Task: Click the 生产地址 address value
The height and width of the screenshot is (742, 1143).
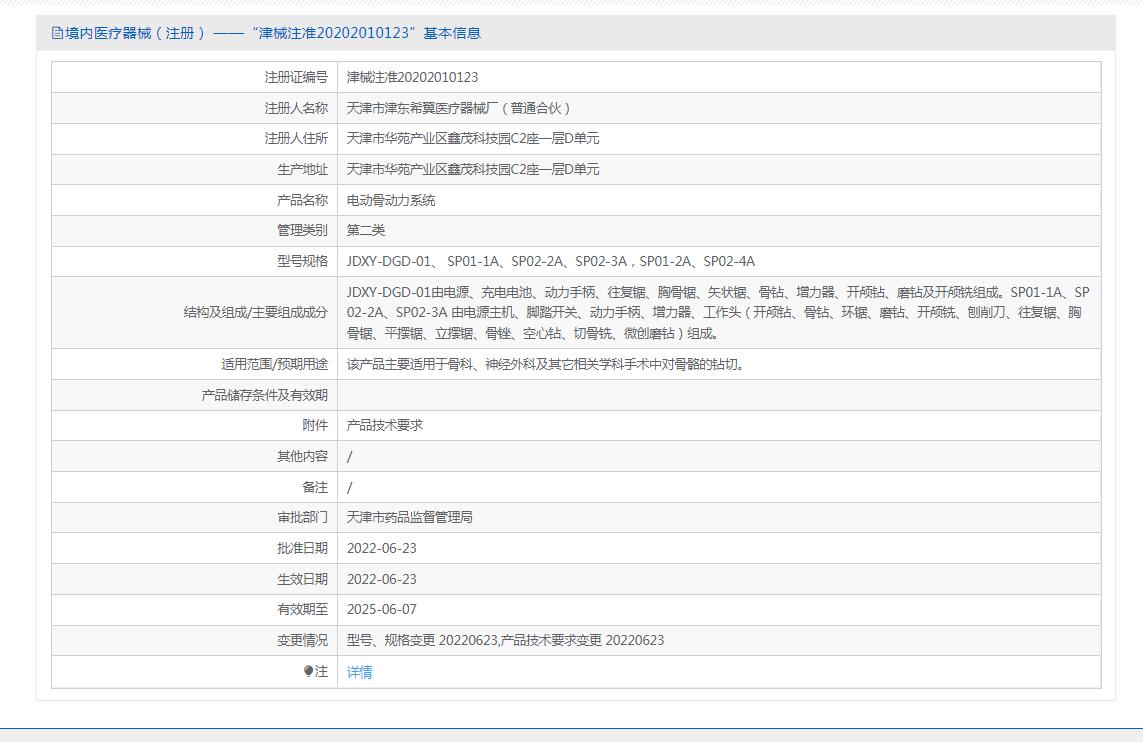Action: click(x=473, y=170)
